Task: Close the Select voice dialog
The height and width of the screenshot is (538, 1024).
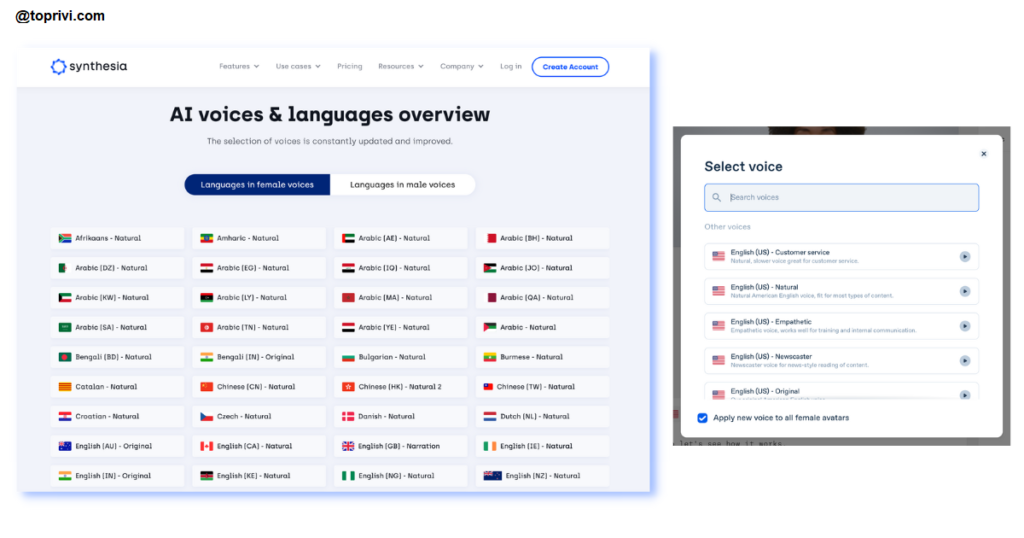Action: pyautogui.click(x=984, y=154)
